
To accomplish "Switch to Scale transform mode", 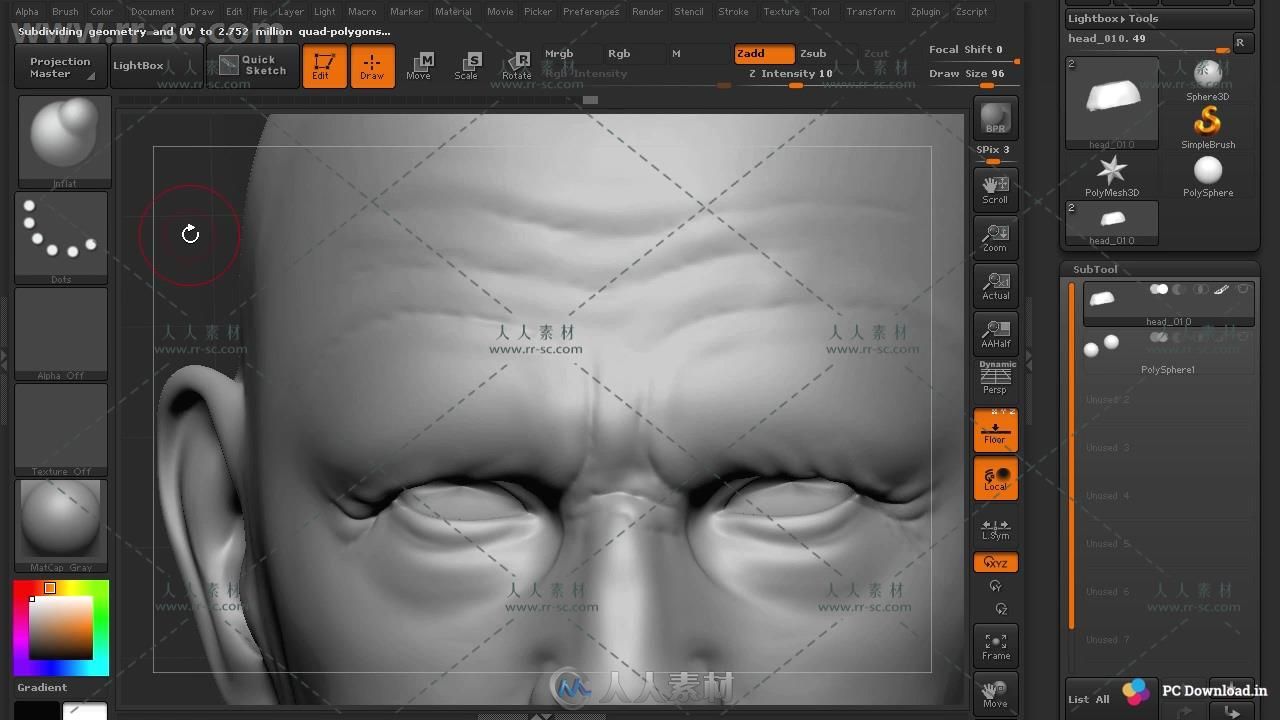I will [x=467, y=66].
